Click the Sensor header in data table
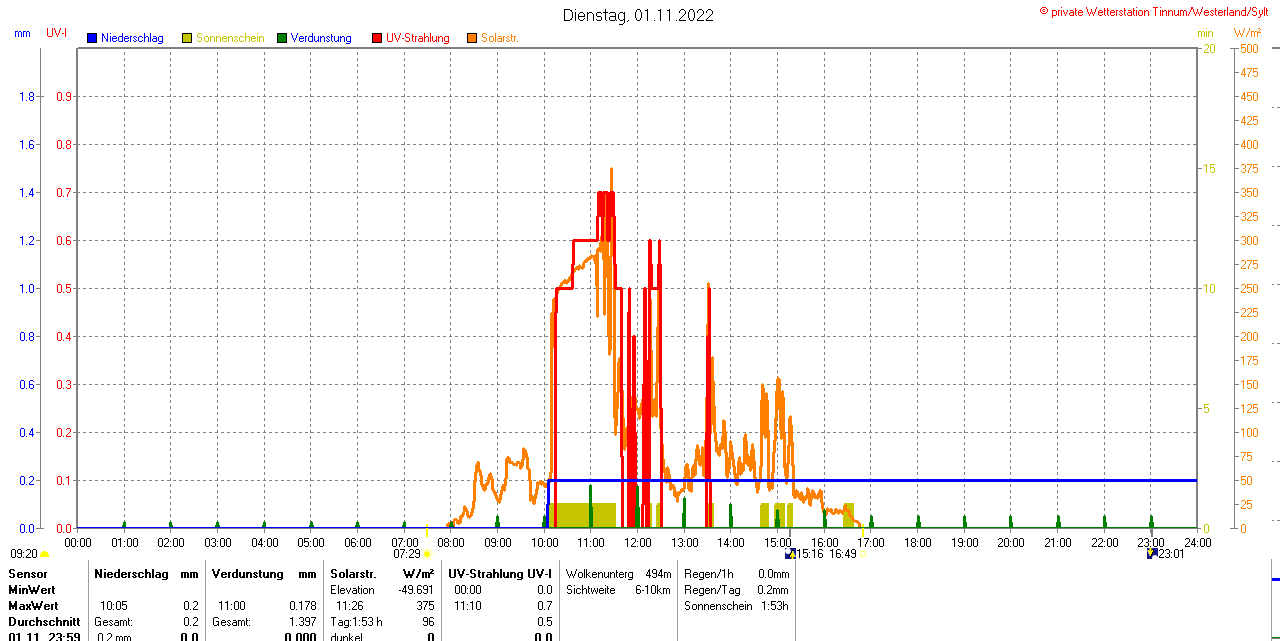Image resolution: width=1280 pixels, height=641 pixels. coord(27,574)
